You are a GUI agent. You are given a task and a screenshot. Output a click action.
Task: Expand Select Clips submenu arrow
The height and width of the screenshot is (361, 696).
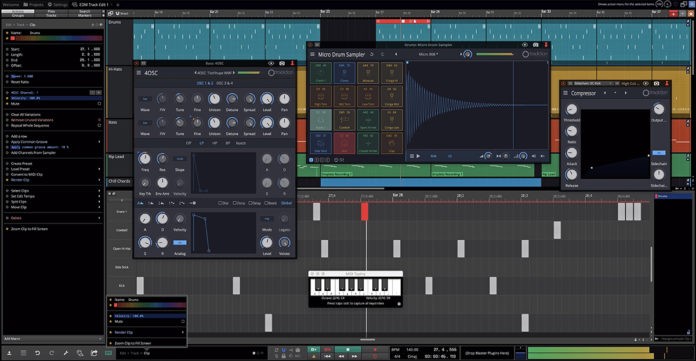[99, 190]
